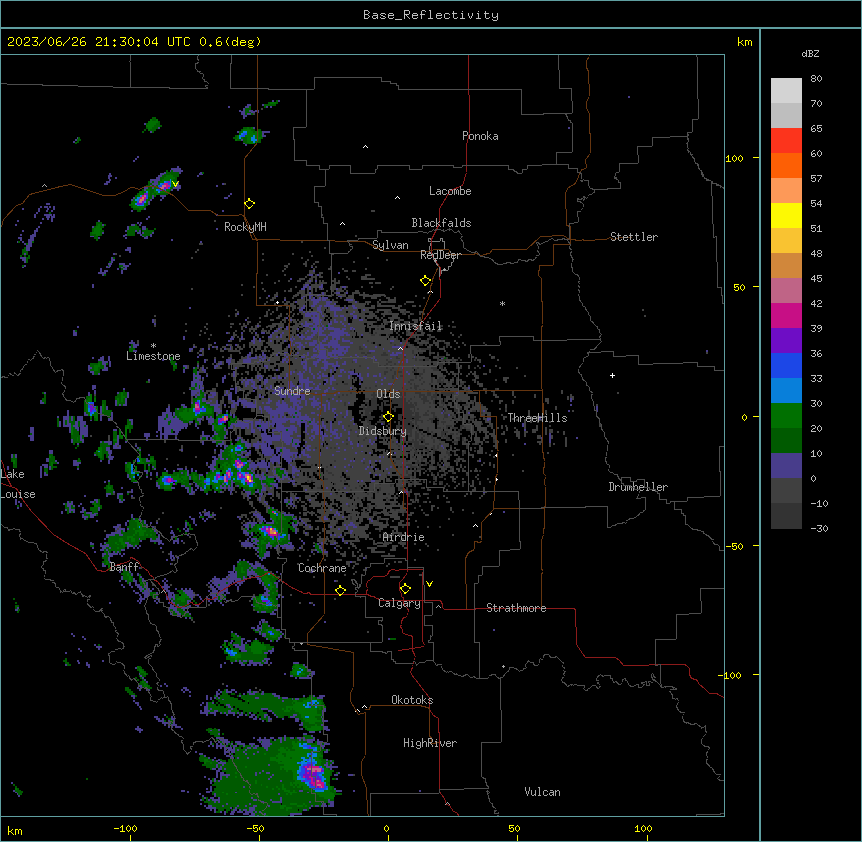Image resolution: width=862 pixels, height=842 pixels.
Task: Click the white plus marker north of Drumheller
Action: pyautogui.click(x=612, y=375)
